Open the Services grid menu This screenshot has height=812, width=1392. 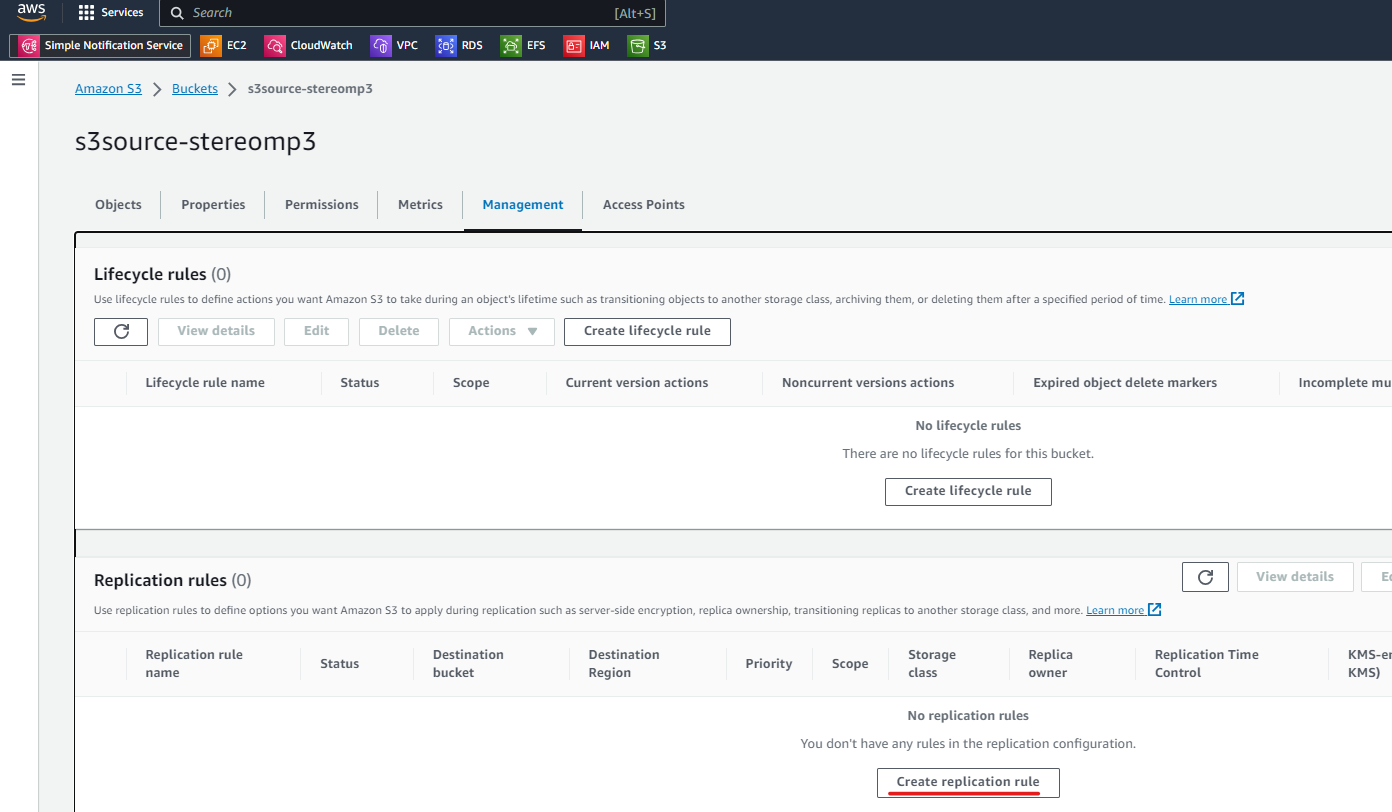pos(111,13)
